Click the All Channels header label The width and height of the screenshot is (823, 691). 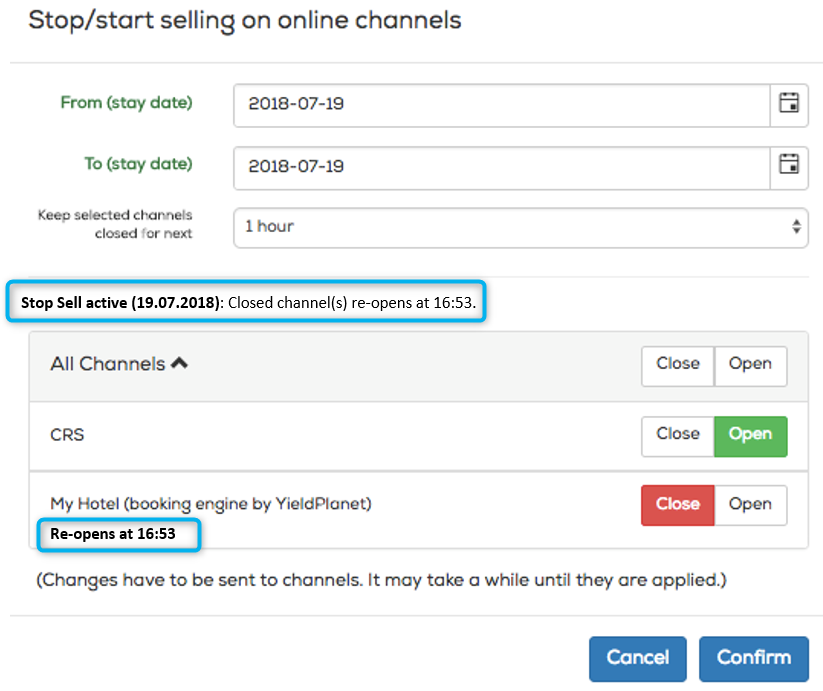(x=108, y=364)
